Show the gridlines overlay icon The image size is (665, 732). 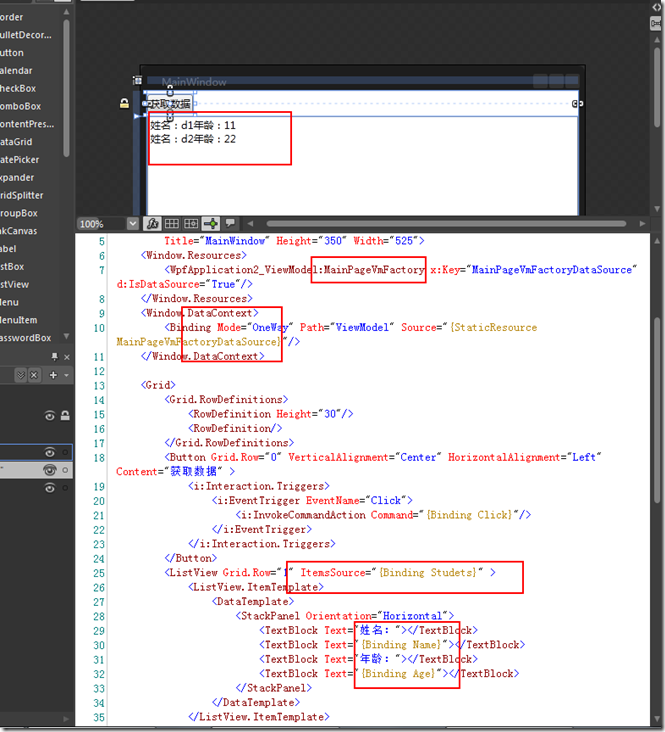(171, 224)
